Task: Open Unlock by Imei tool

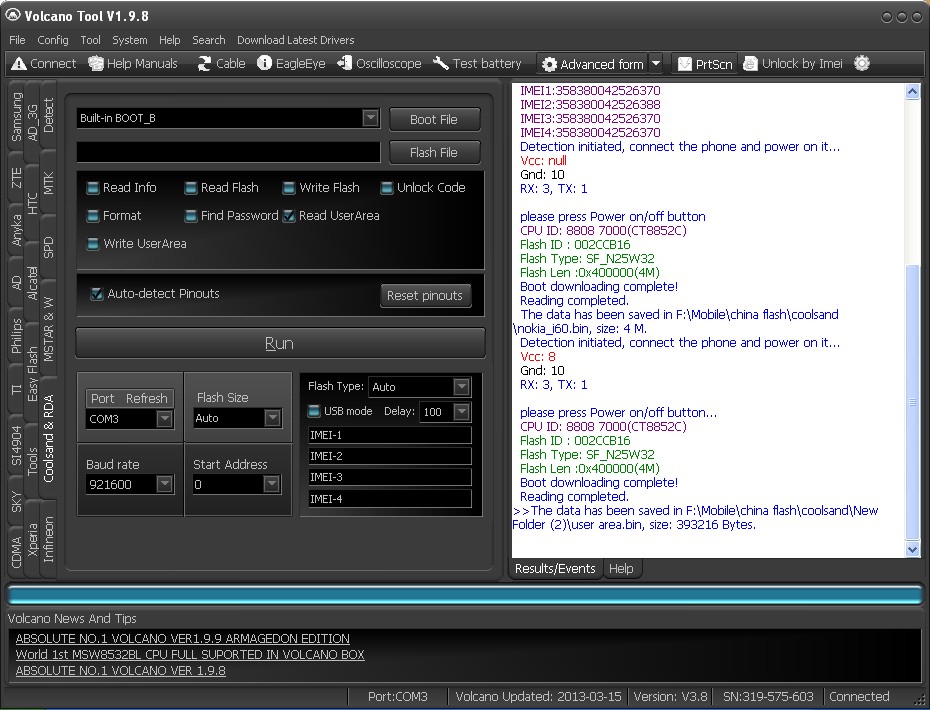Action: [792, 63]
